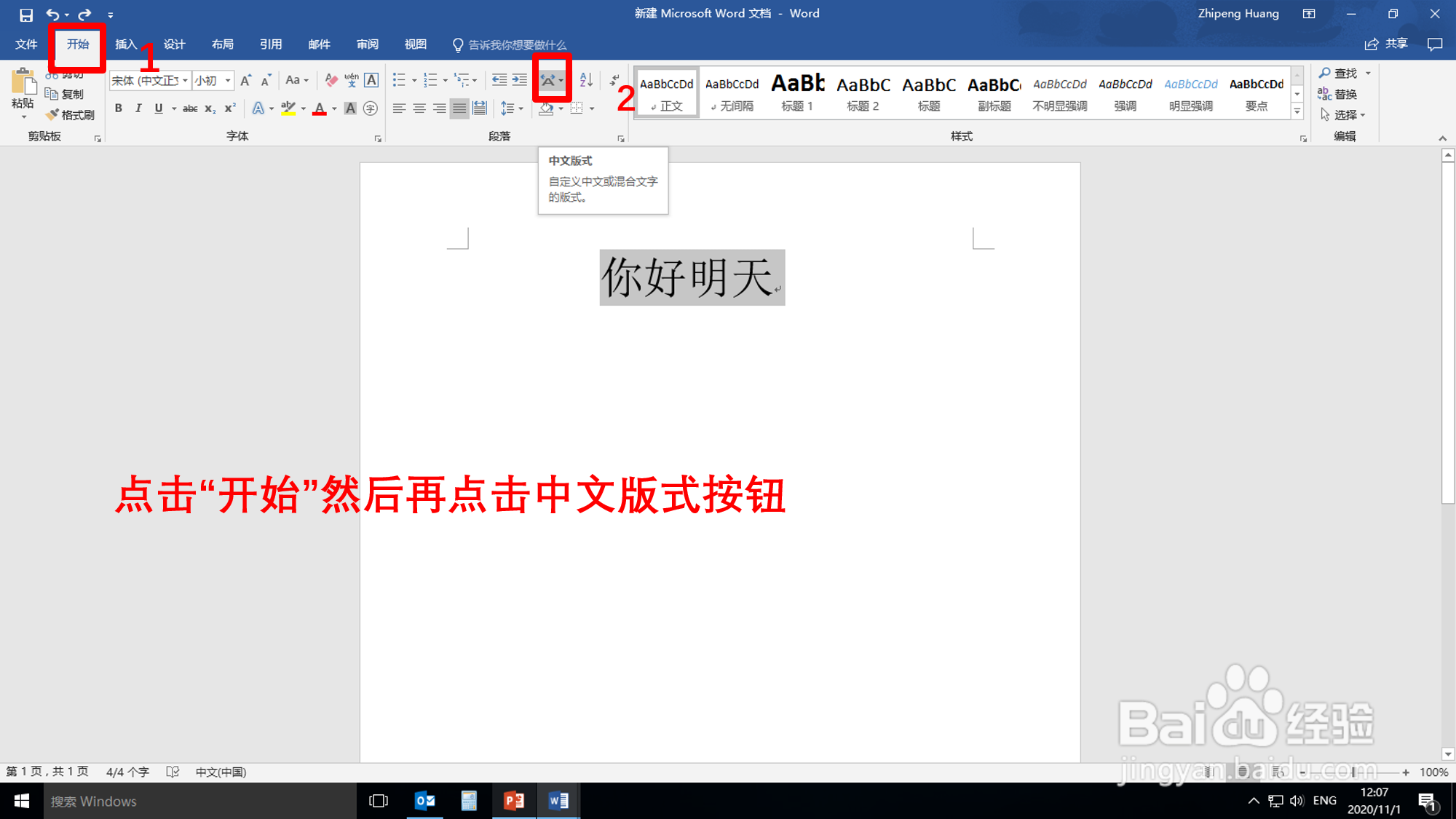Click the Chinese layout (中文版式) button
1456x819 pixels.
pos(548,80)
